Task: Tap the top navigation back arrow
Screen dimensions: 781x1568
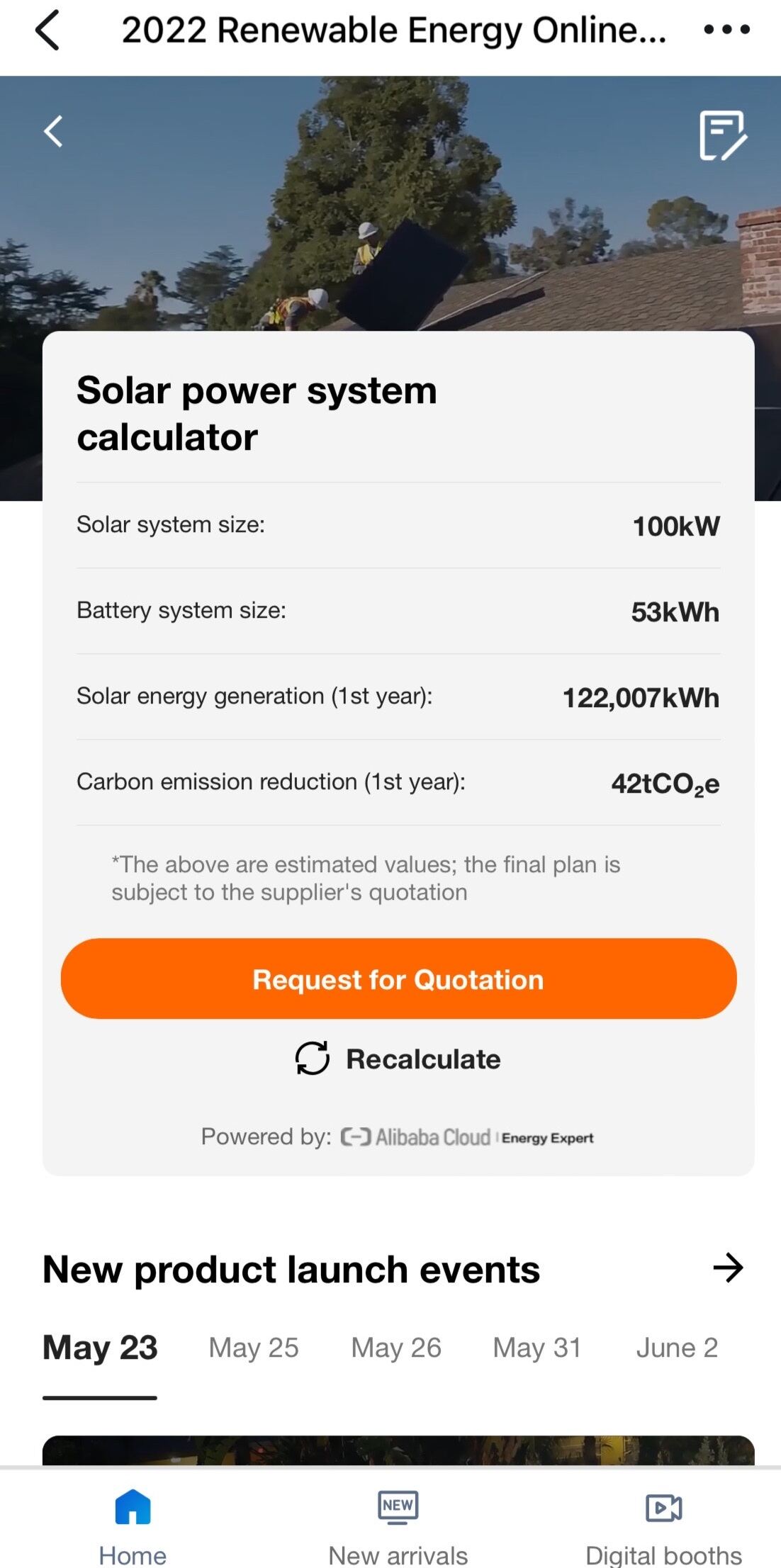Action: [x=47, y=30]
